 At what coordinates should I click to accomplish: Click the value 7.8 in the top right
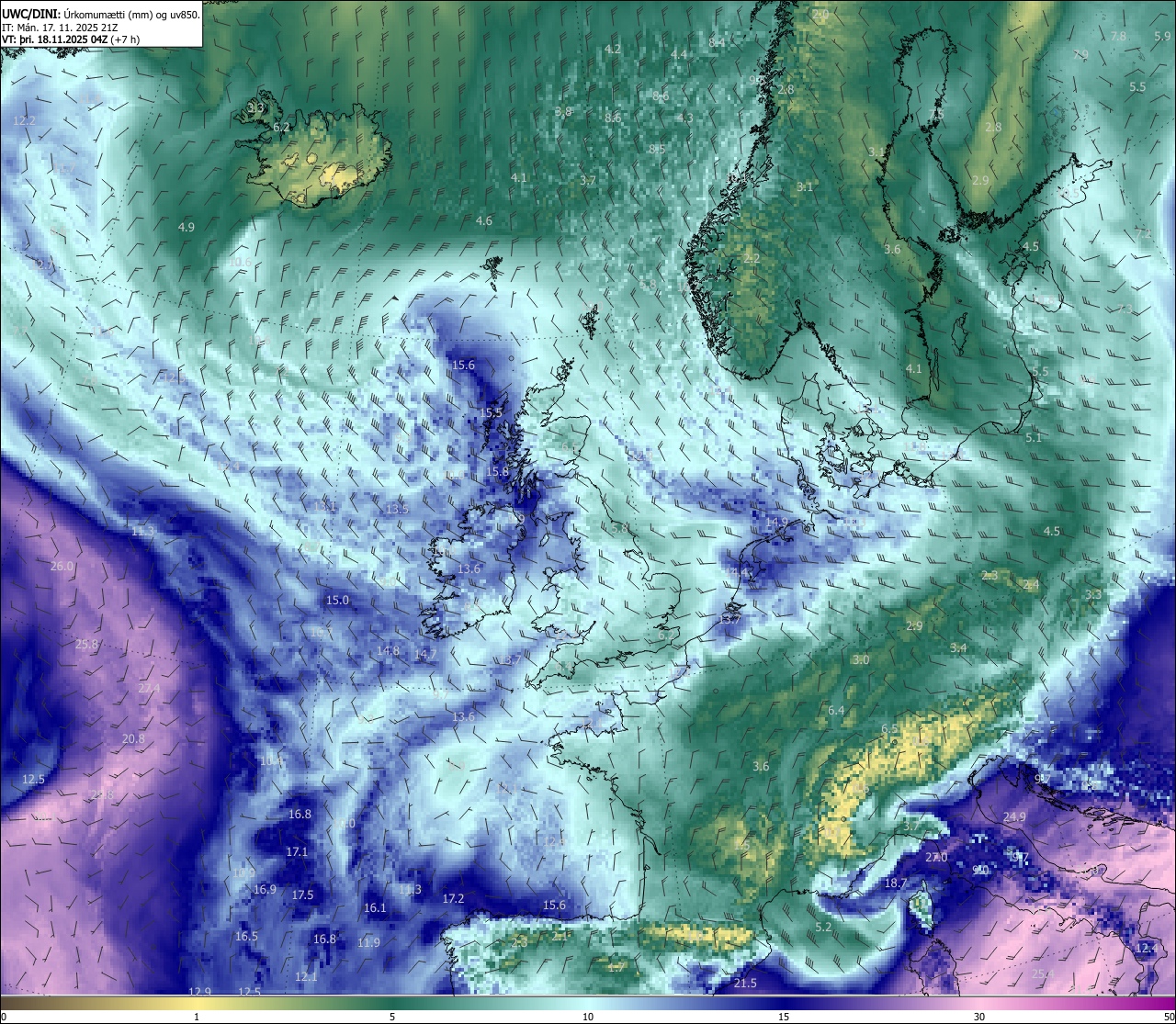1118,36
